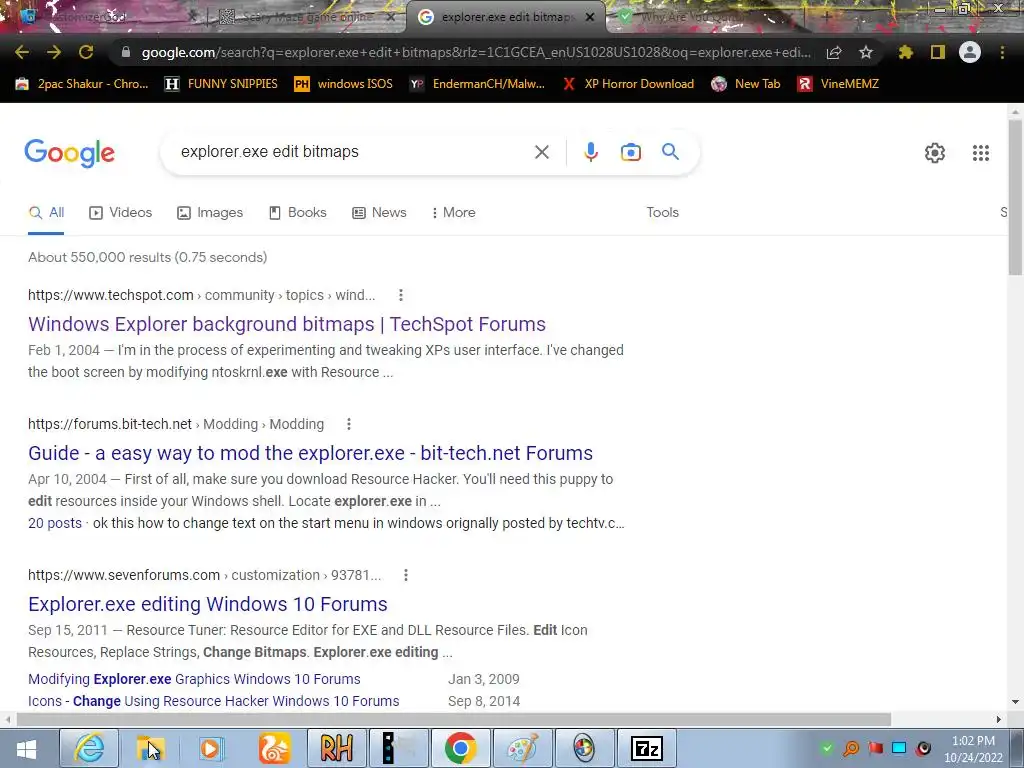Open Explorer.exe editing Windows 10 Forums link

(x=208, y=605)
